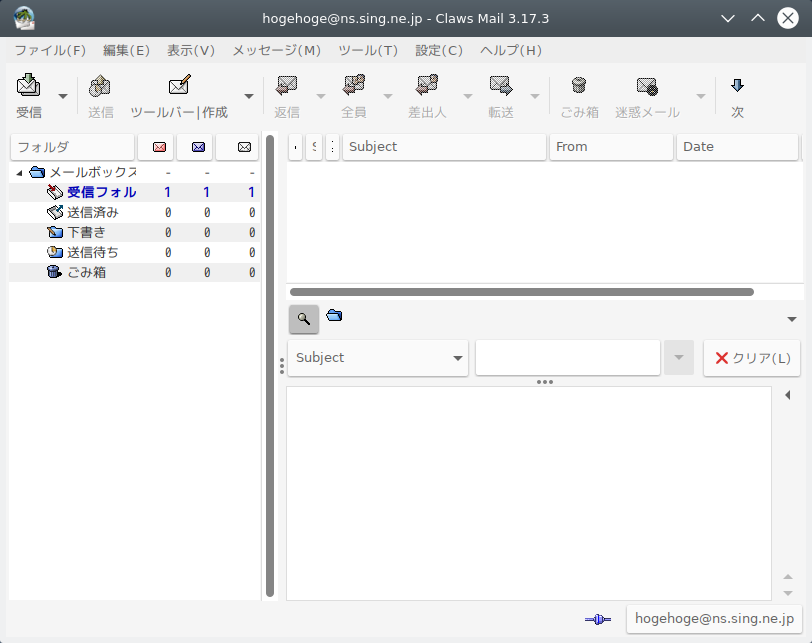Collapse the メールボックス tree node
This screenshot has width=812, height=643.
pyautogui.click(x=19, y=172)
